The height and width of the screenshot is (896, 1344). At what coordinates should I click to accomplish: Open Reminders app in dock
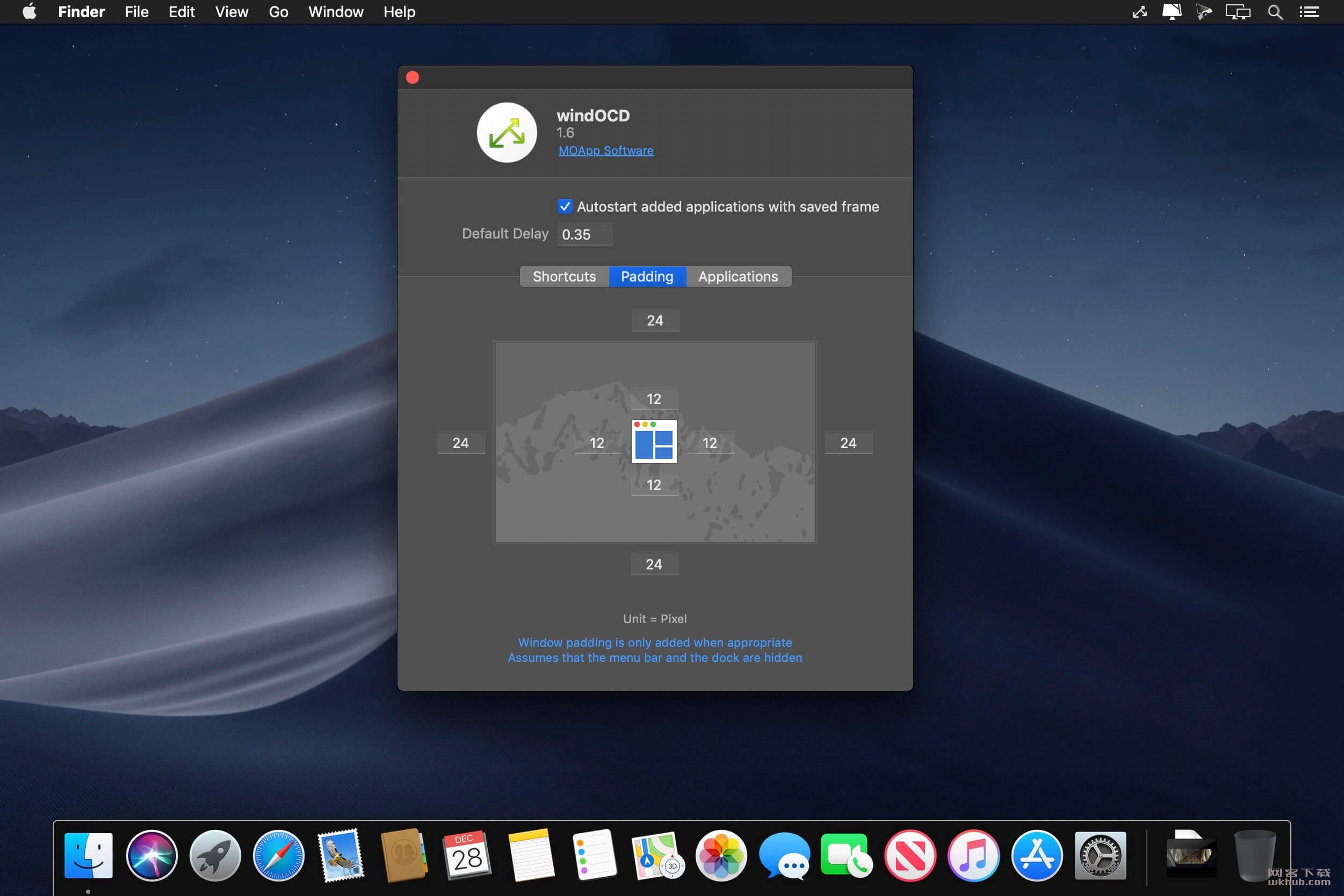pos(594,855)
